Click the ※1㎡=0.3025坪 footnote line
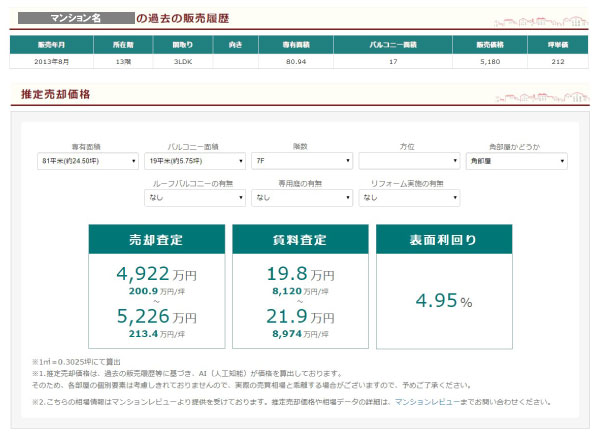 tap(76, 361)
